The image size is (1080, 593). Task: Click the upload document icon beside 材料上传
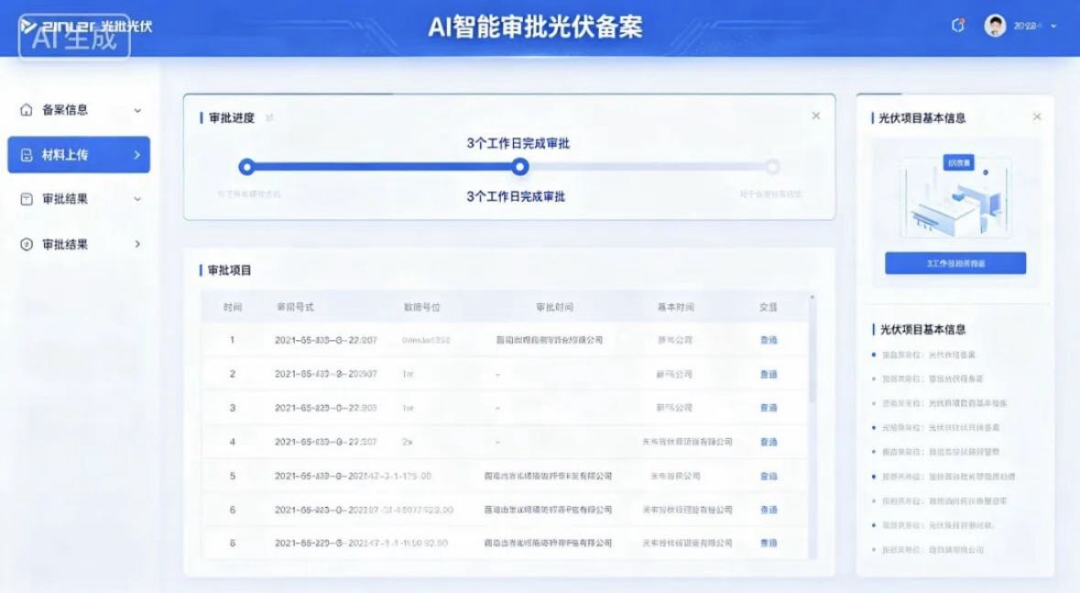pos(26,155)
